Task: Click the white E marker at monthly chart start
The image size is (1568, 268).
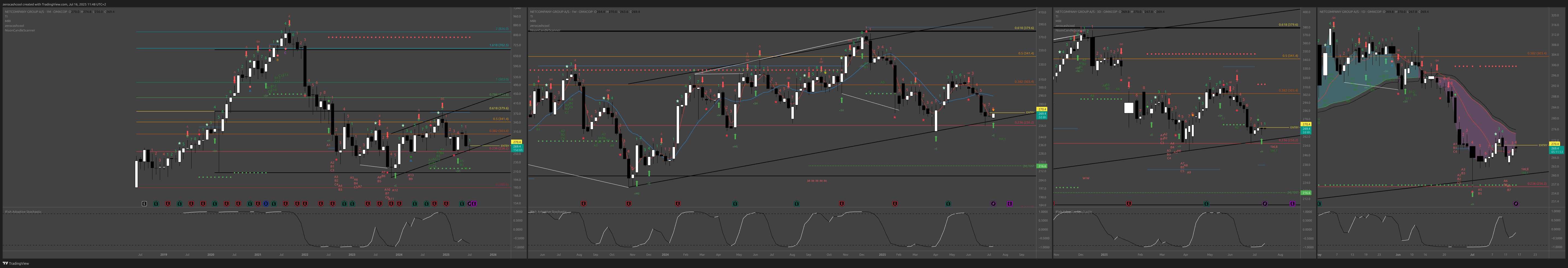Action: click(x=144, y=204)
